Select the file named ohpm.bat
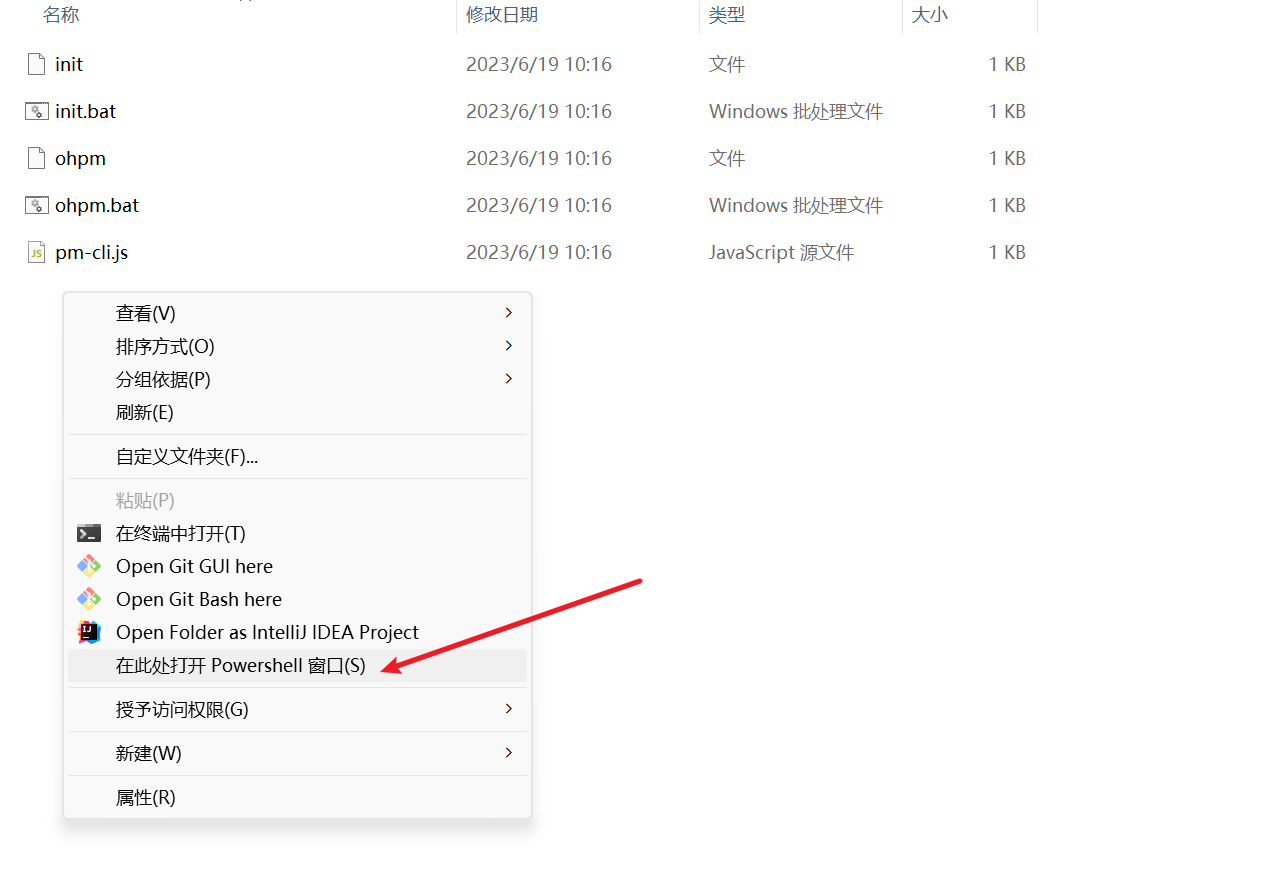 (x=97, y=205)
